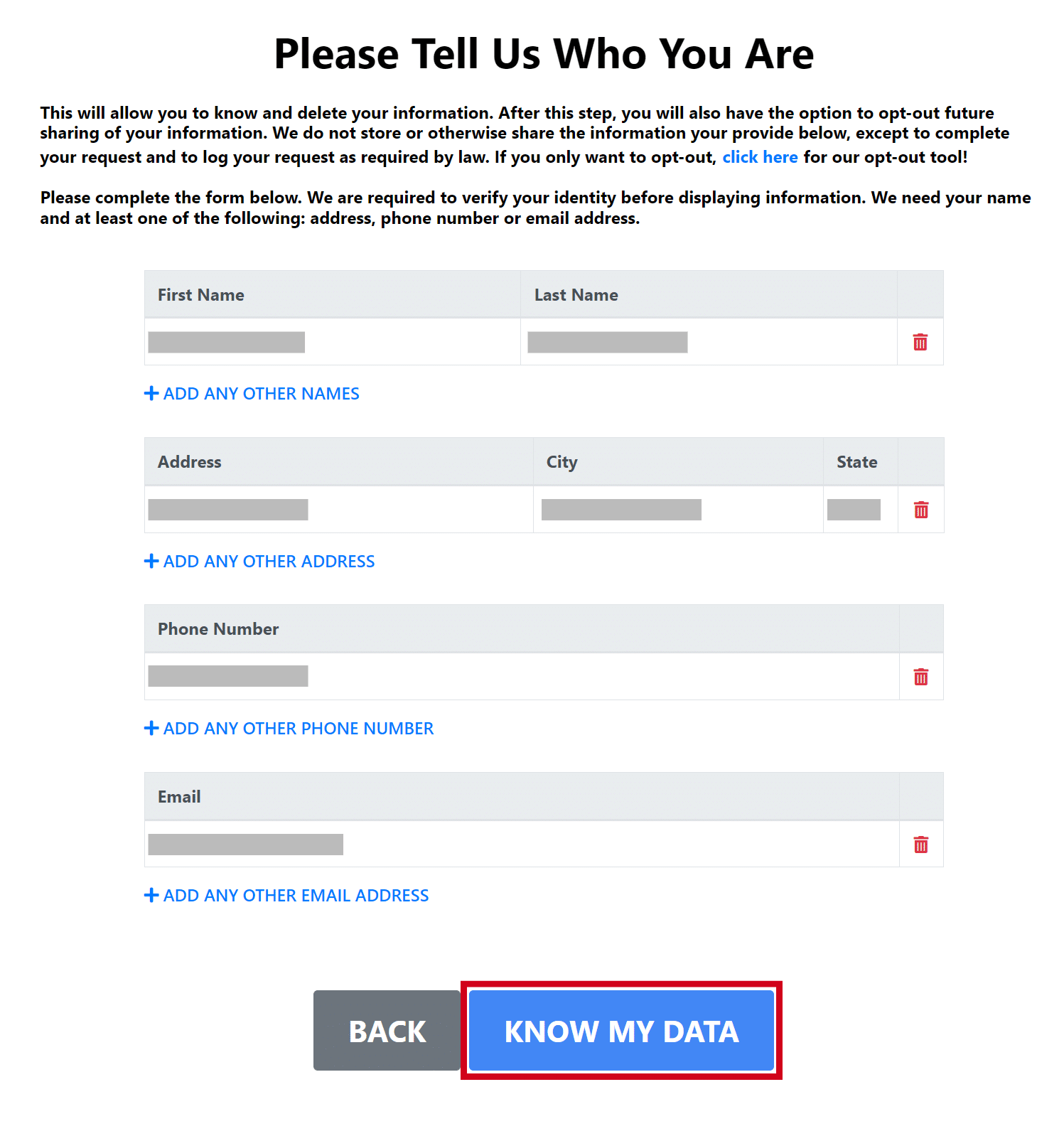Viewport: 1064px width, 1136px height.
Task: Click plus icon beside Add Any Other Names
Action: (x=151, y=393)
